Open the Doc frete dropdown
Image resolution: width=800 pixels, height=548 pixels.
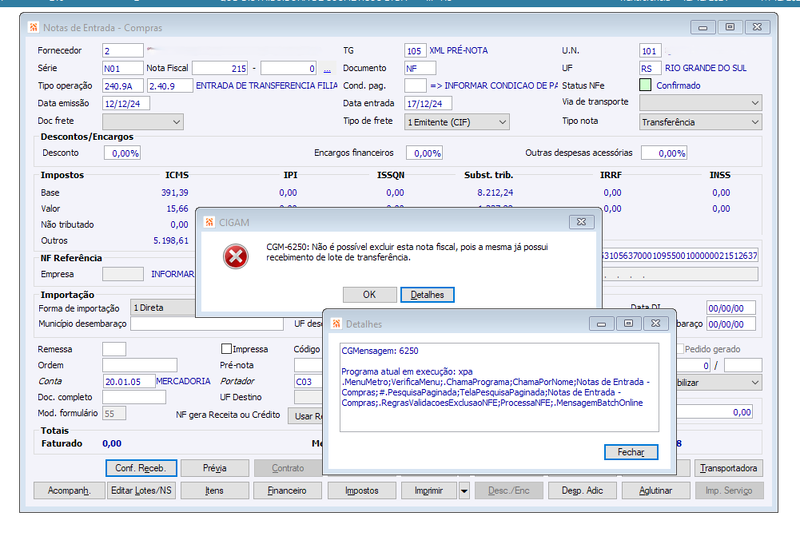143,122
